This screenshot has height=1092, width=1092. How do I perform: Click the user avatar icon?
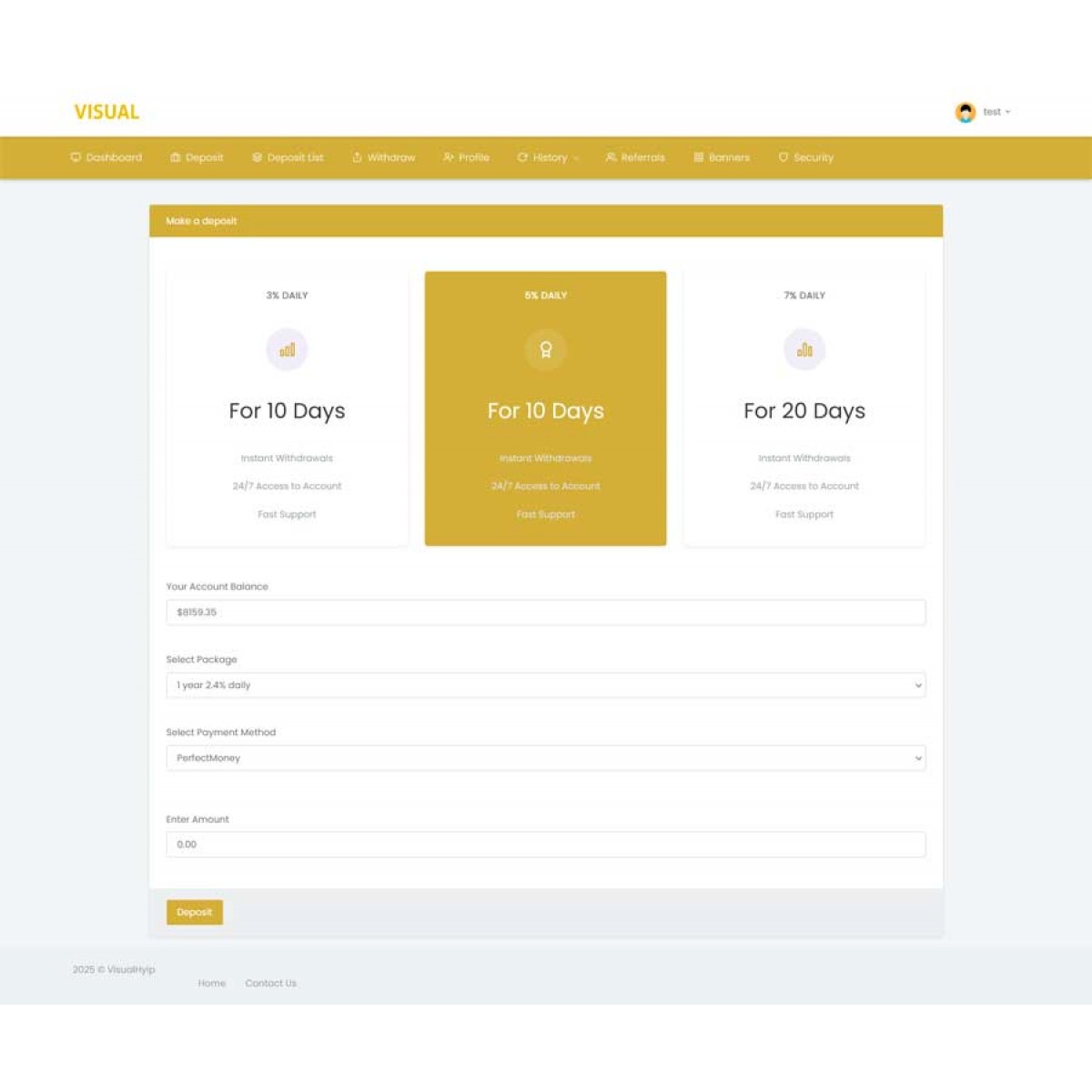pyautogui.click(x=965, y=112)
